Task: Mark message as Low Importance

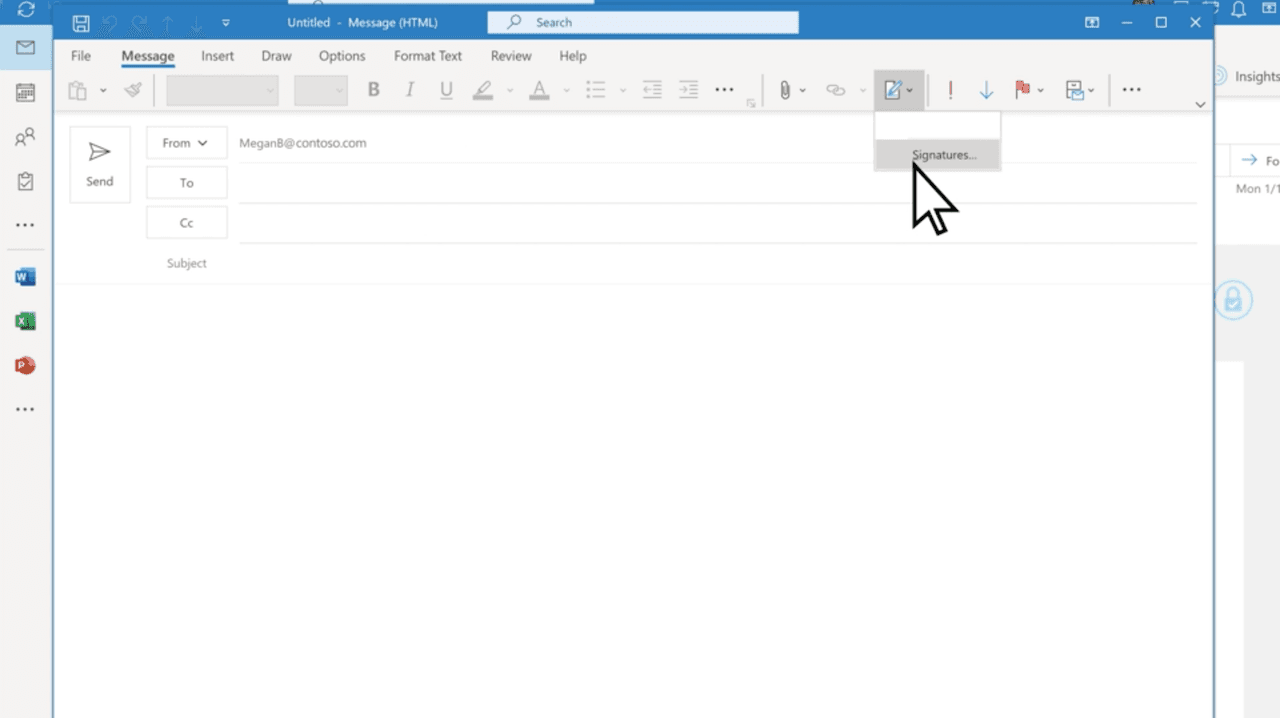Action: [x=986, y=90]
